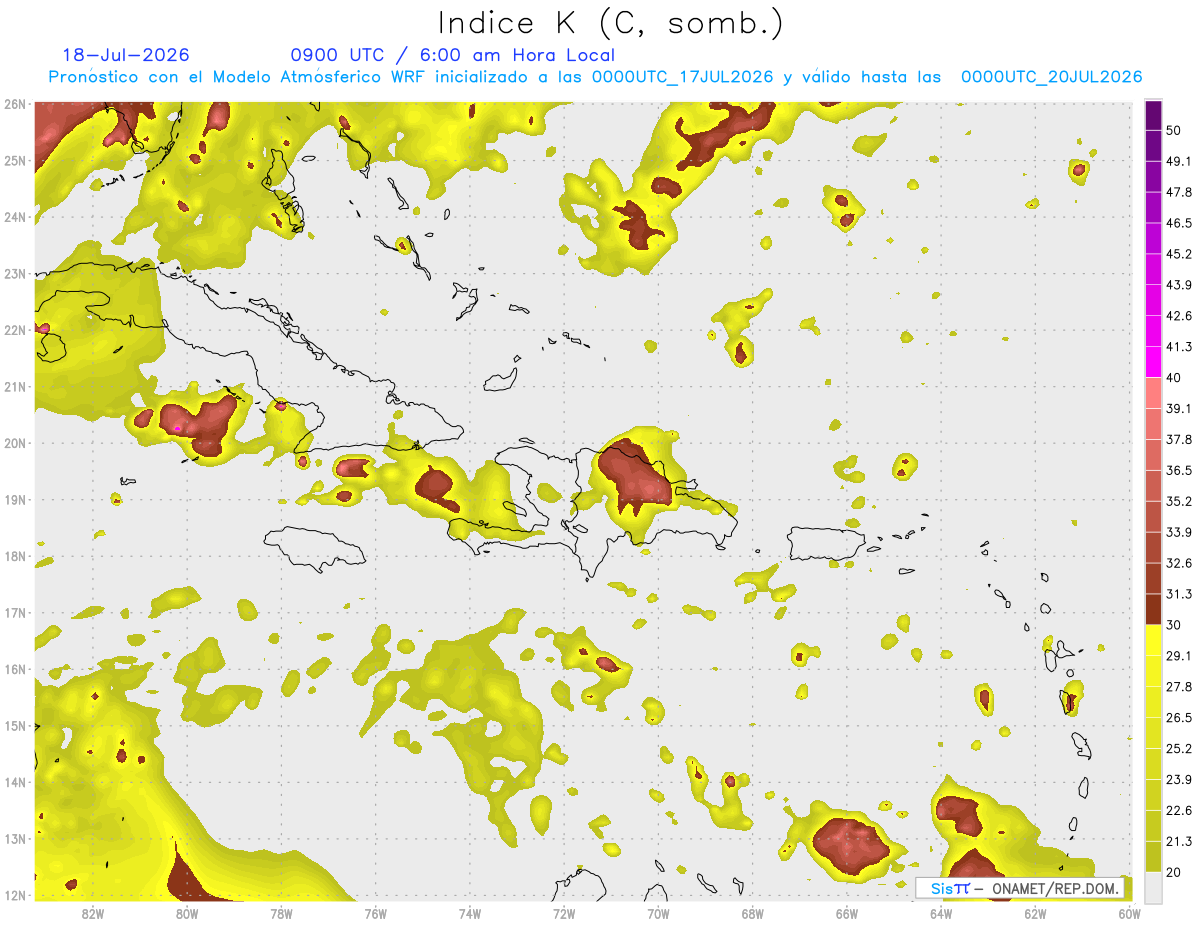The height and width of the screenshot is (927, 1200).
Task: Click legend value 26.5
Action: point(1178,717)
